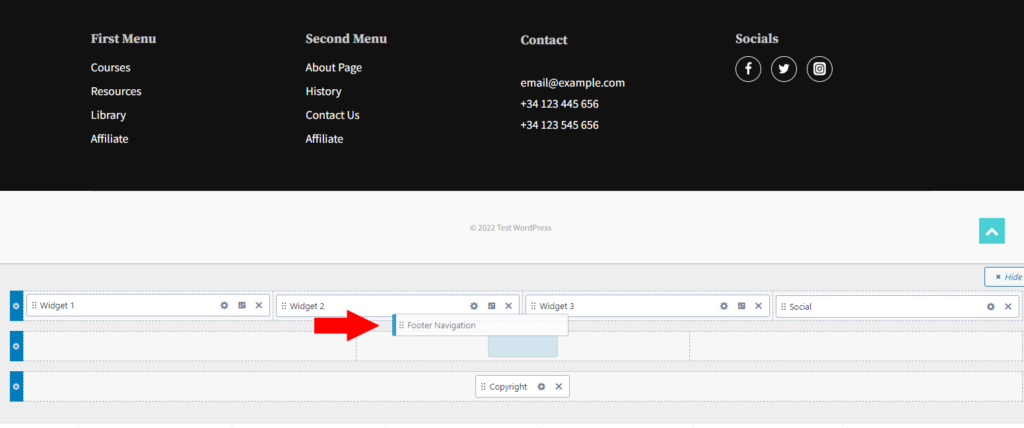Remove Copyright item with its X

tap(558, 386)
